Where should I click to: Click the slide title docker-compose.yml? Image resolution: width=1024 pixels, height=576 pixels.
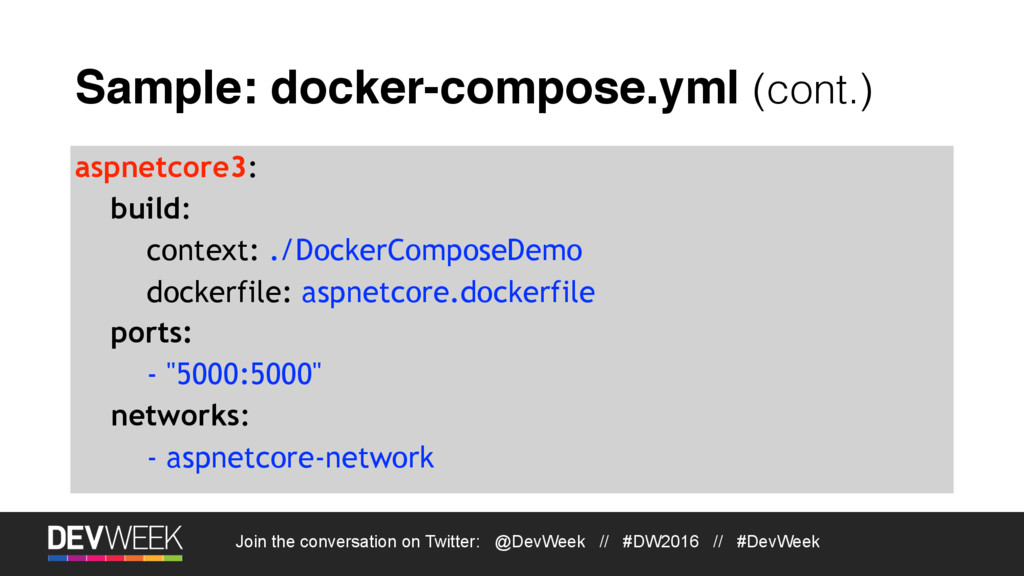(x=504, y=88)
